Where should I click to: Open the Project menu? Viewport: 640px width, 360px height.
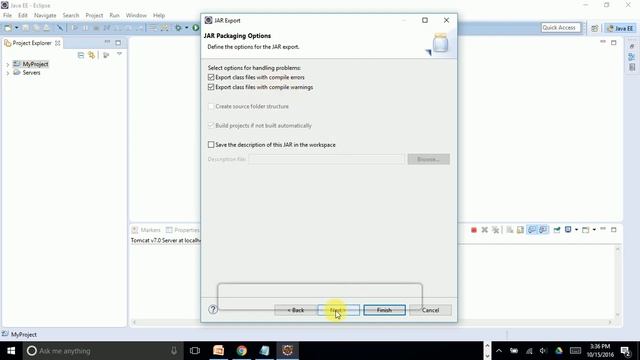94,16
